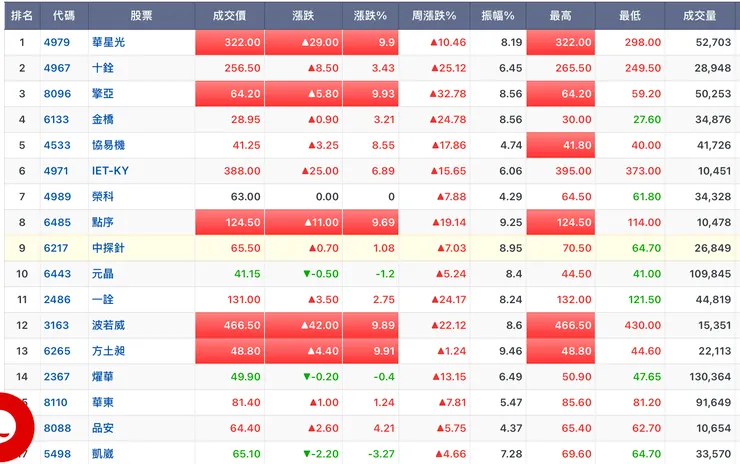The height and width of the screenshot is (464, 740).
Task: Open the 方土昶 stock link
Action: tap(109, 351)
